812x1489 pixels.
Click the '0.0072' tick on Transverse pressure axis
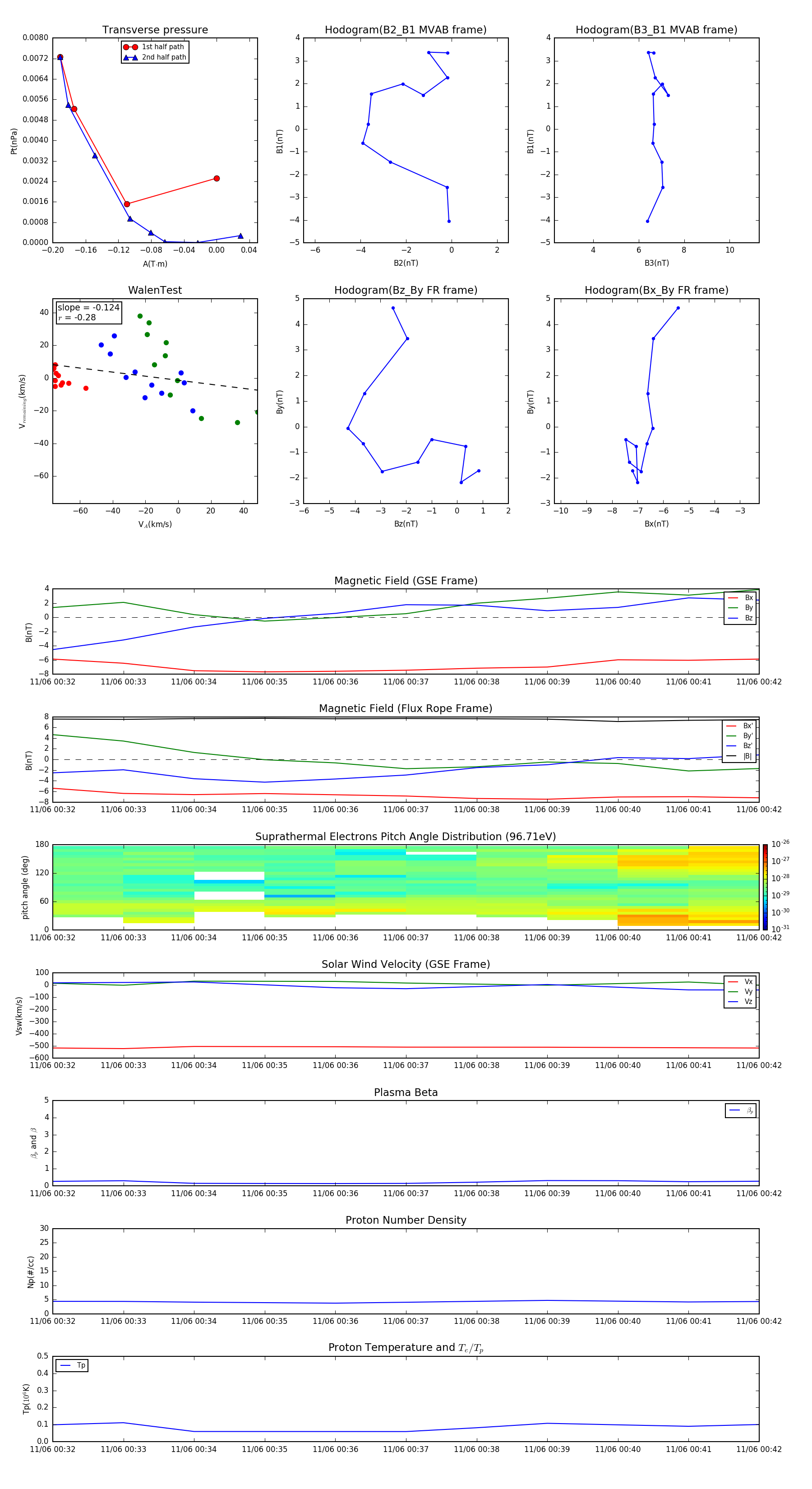tap(35, 58)
